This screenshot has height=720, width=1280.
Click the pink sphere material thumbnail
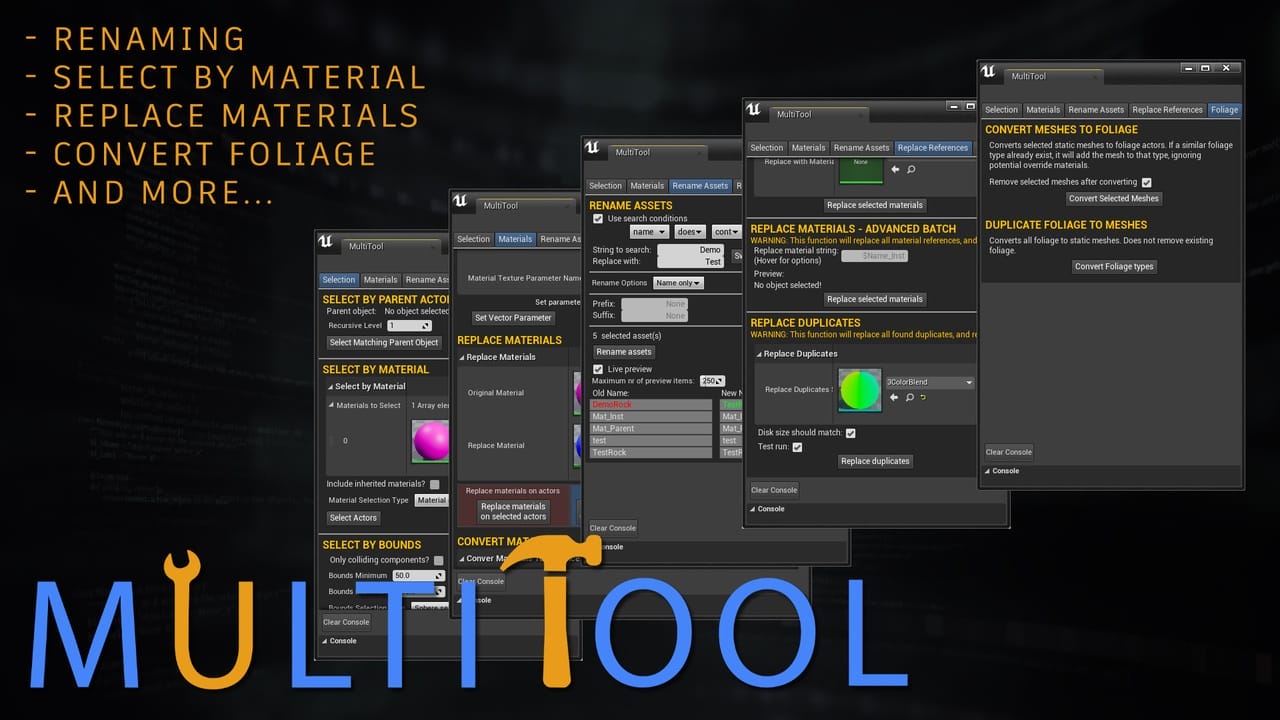pos(430,442)
